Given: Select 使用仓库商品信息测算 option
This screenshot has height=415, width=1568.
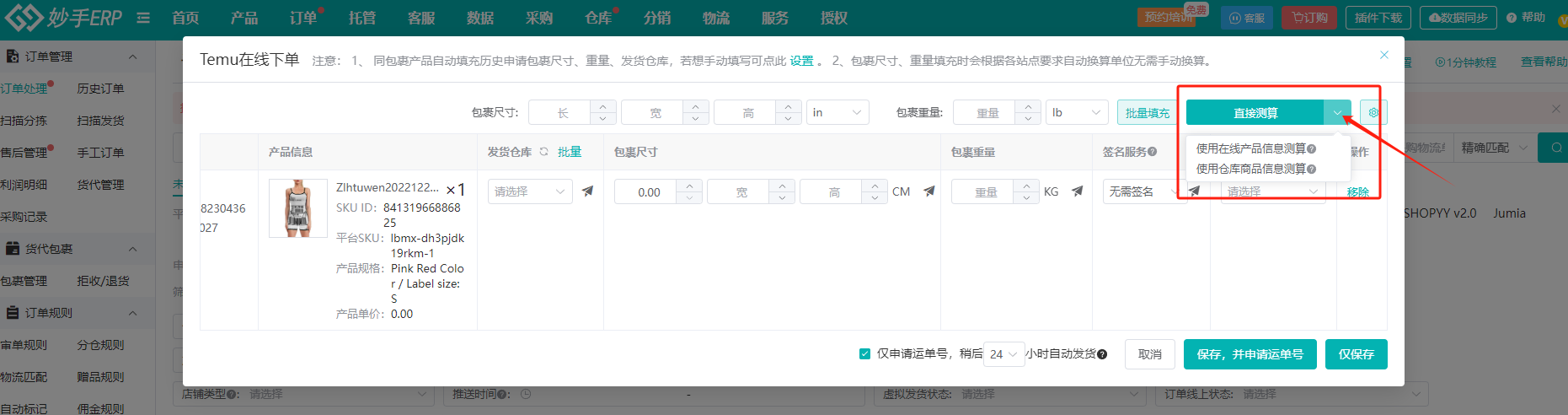Looking at the screenshot, I should pyautogui.click(x=1251, y=169).
